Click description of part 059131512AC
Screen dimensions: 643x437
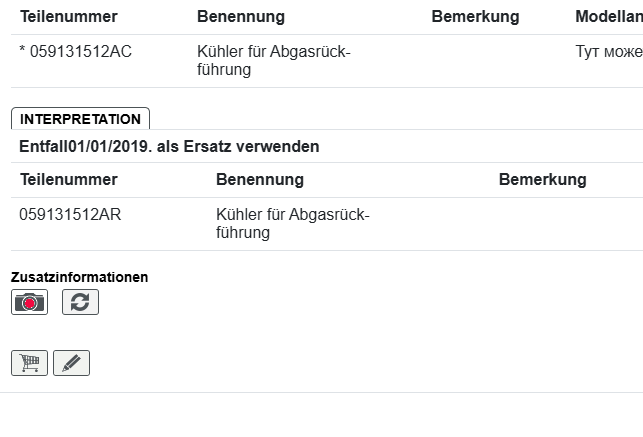[x=273, y=61]
